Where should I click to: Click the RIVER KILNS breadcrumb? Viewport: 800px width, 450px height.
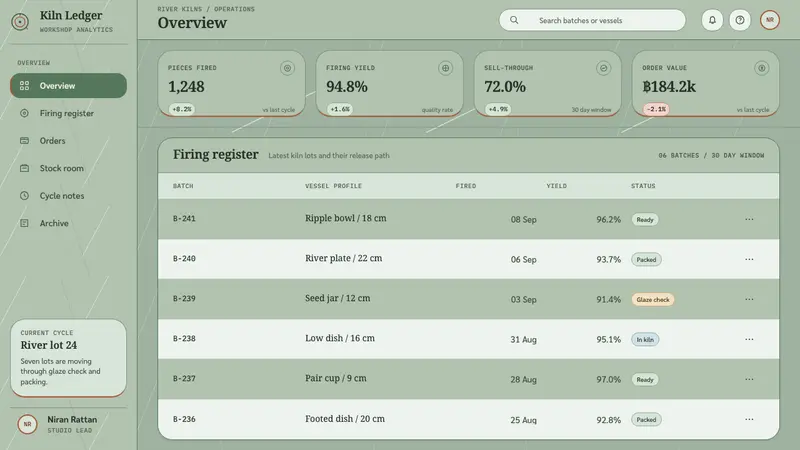tap(180, 9)
